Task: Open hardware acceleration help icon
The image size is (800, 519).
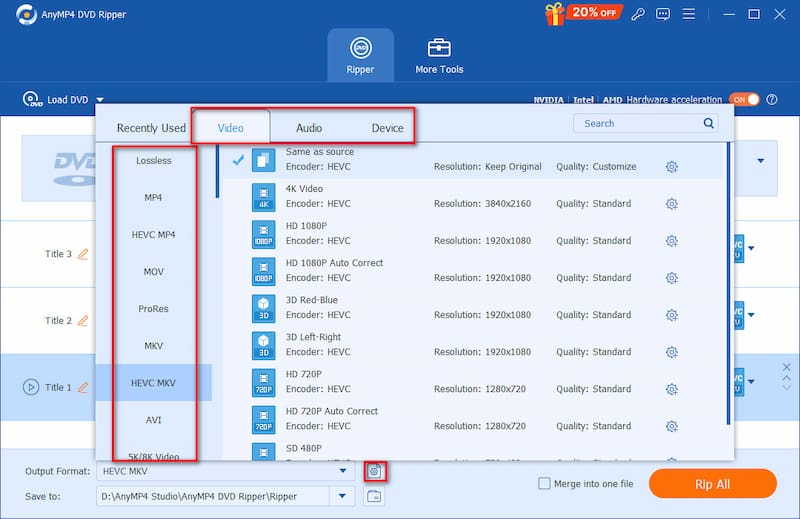Action: (x=772, y=100)
